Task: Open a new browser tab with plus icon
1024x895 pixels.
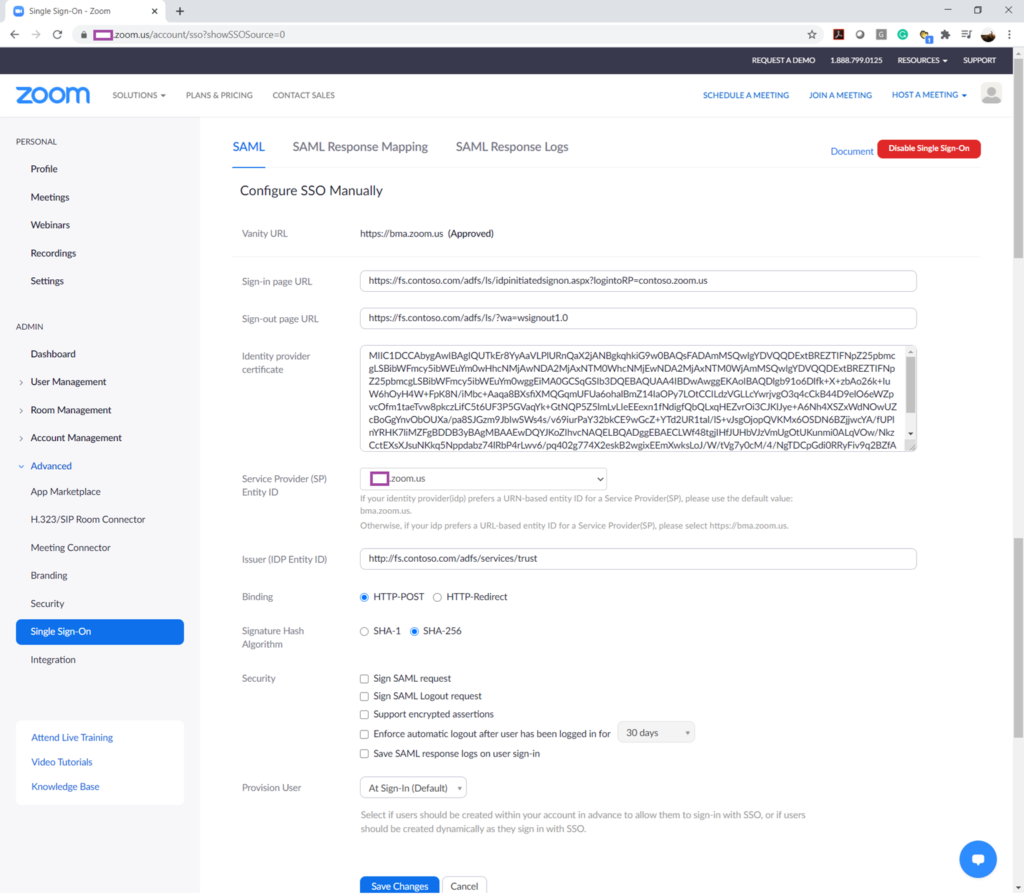Action: pos(180,11)
